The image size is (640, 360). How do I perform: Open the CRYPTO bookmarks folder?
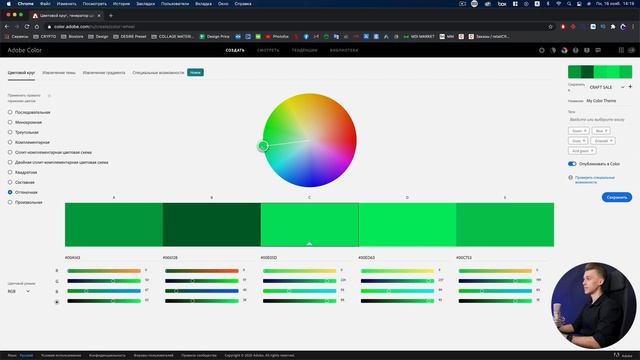[x=44, y=36]
